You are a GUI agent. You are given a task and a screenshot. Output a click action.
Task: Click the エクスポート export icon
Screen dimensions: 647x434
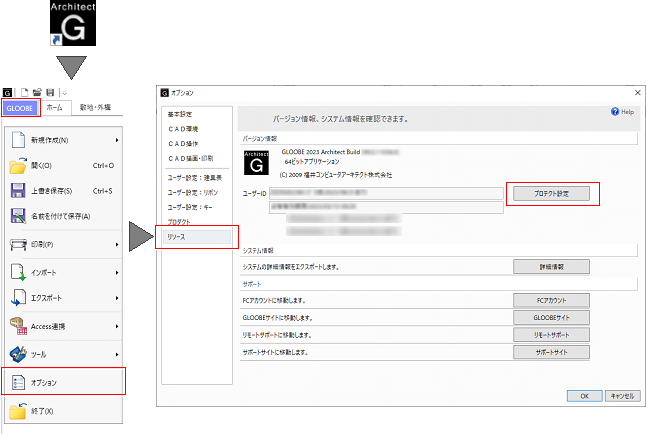tap(18, 298)
